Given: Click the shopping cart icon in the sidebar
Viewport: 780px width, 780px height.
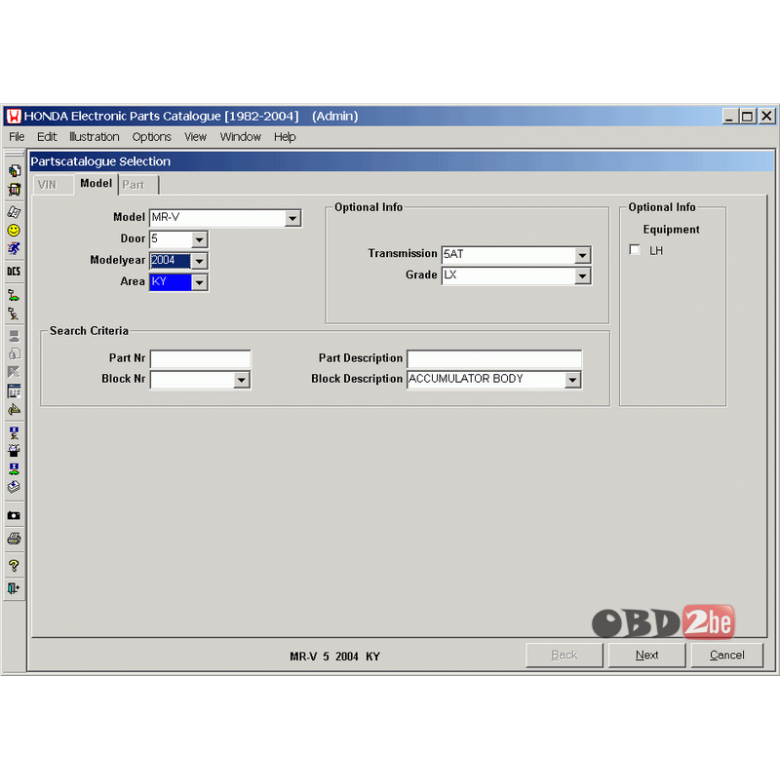Looking at the screenshot, I should click(x=14, y=190).
